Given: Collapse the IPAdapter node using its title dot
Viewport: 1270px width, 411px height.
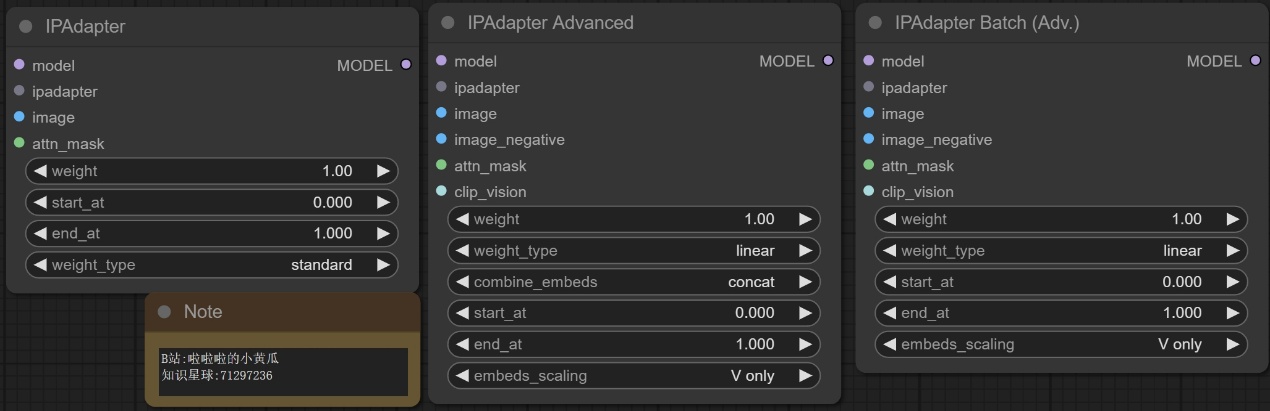Looking at the screenshot, I should pyautogui.click(x=25, y=27).
